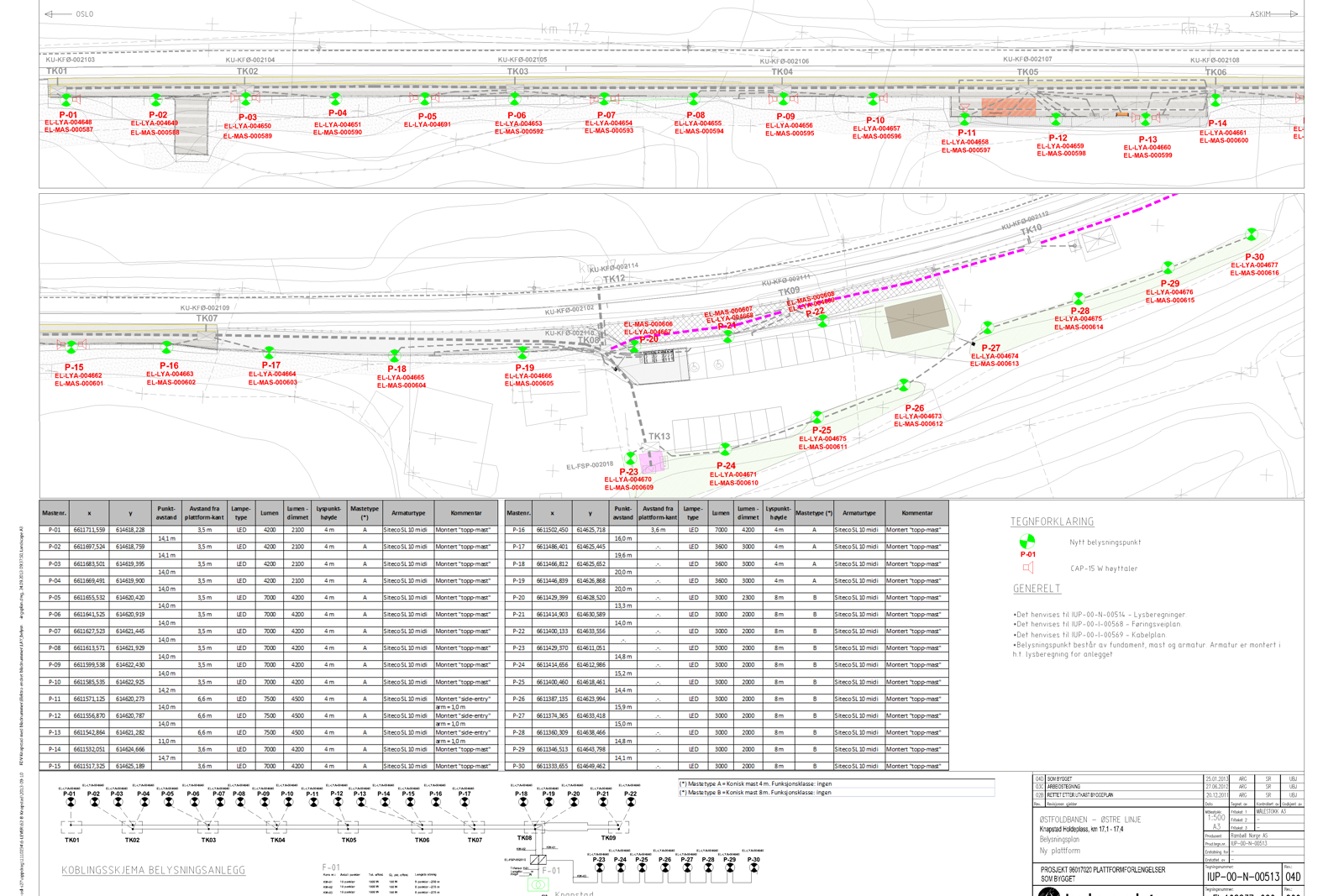Click the TK05 label in the top plan
This screenshot has width=1344, height=896.
[x=1027, y=72]
